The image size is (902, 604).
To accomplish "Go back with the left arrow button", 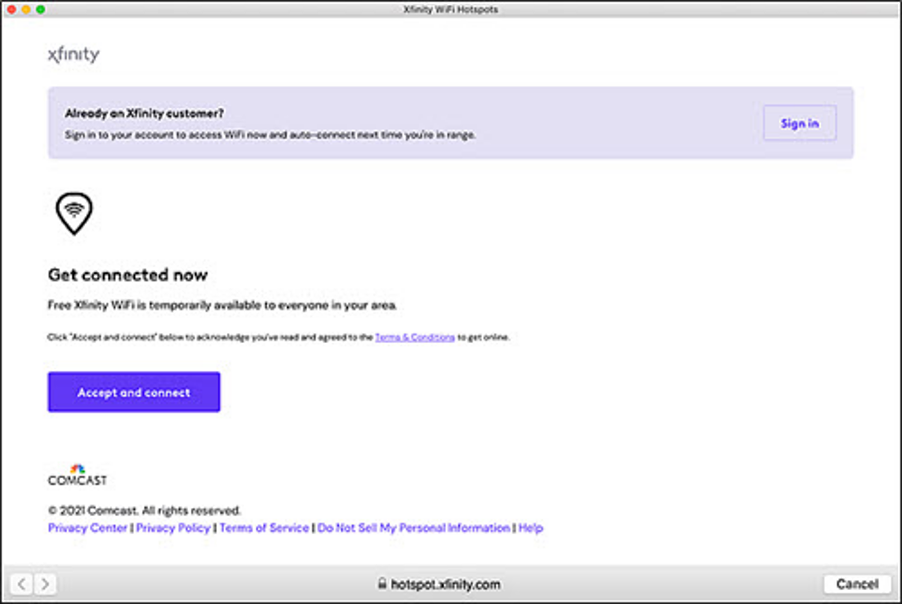I will pyautogui.click(x=21, y=584).
